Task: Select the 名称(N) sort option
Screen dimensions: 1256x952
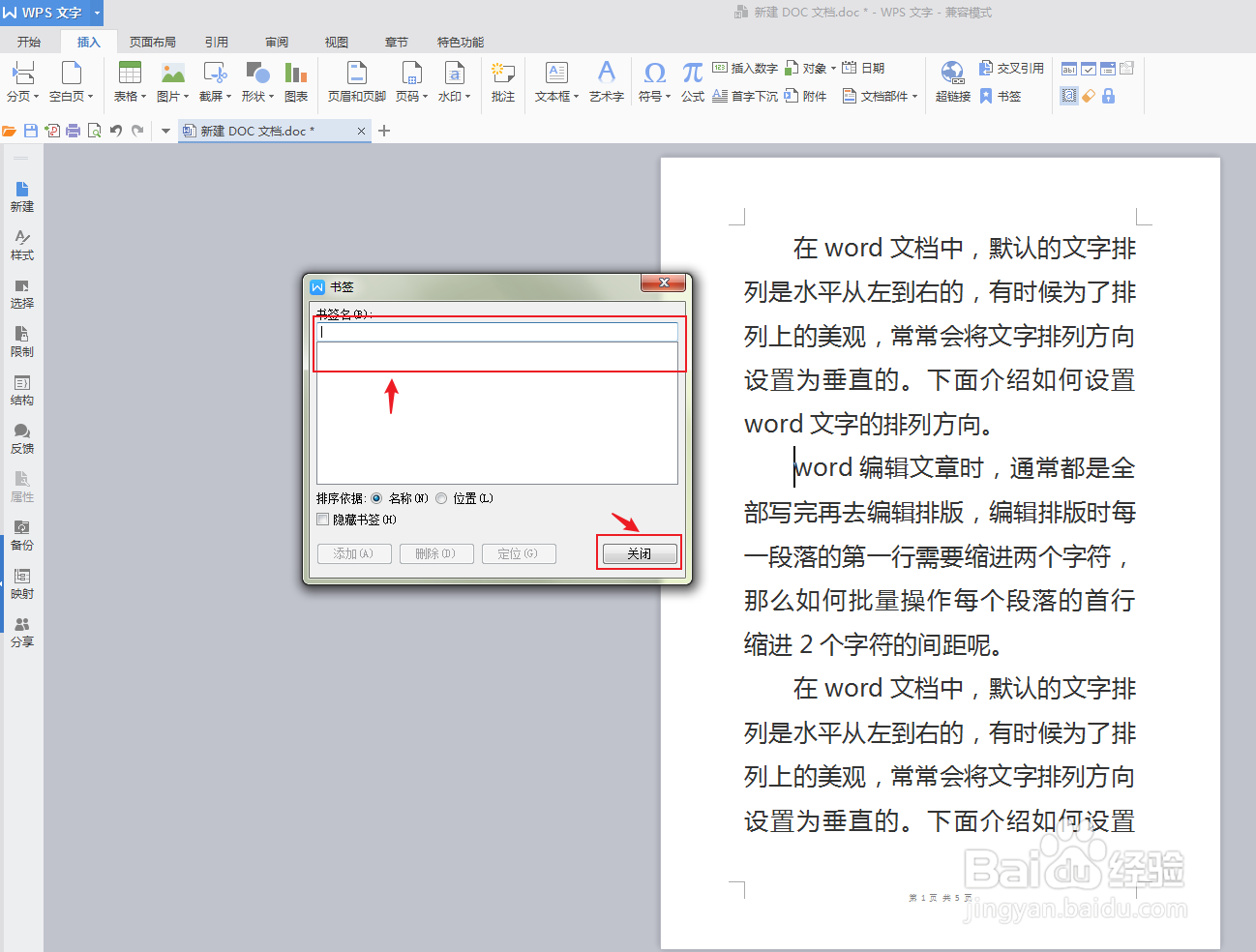Action: point(376,497)
